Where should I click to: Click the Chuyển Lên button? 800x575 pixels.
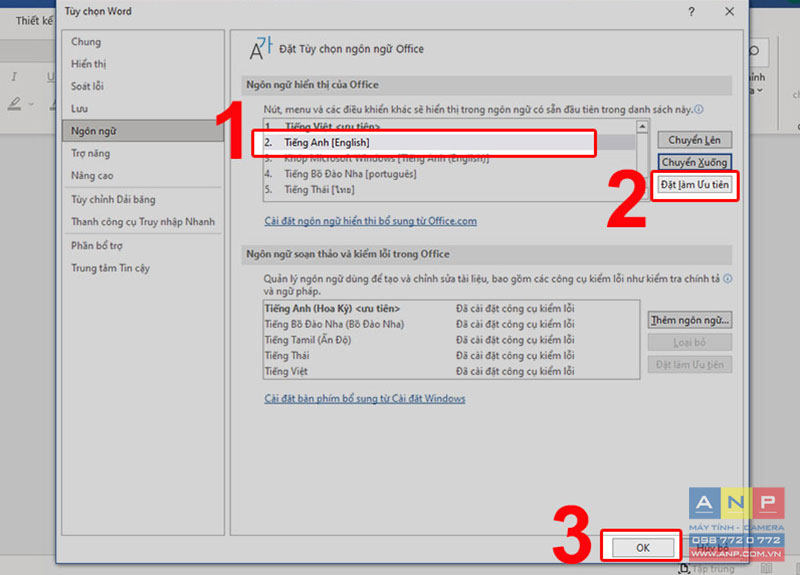tap(694, 140)
